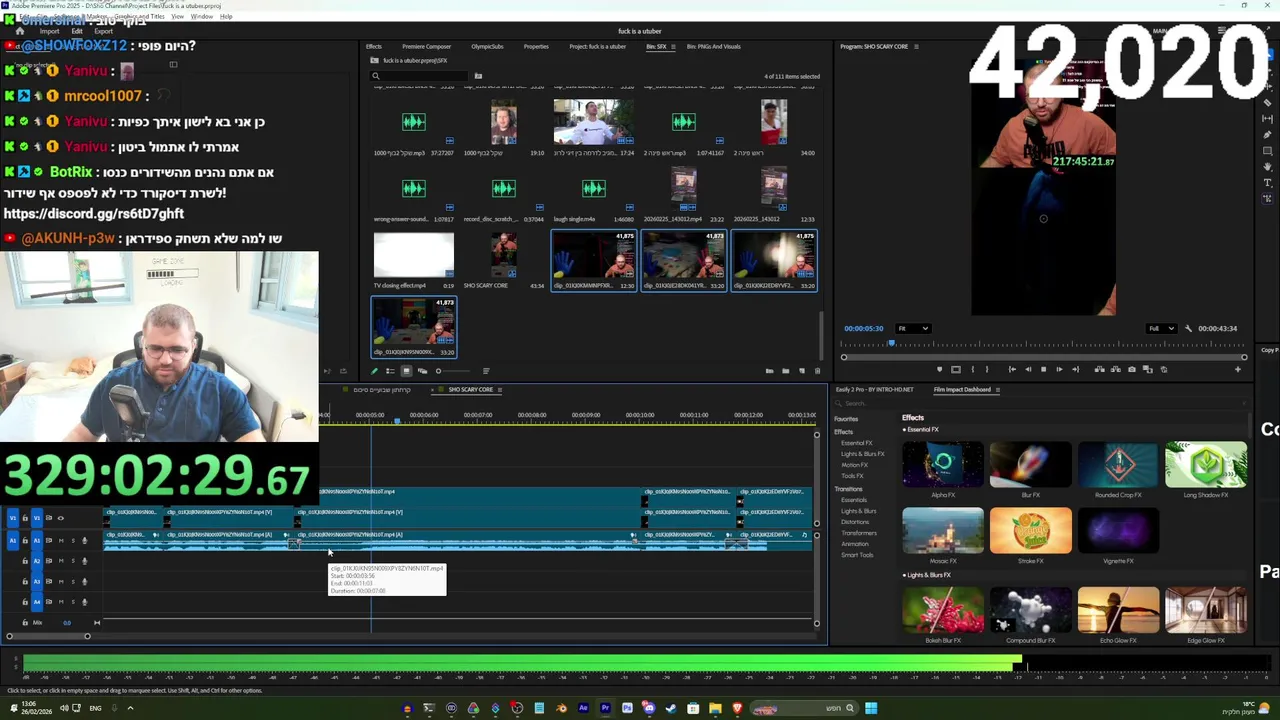Open Photoshop icon on Windows taskbar
The height and width of the screenshot is (720, 1280).
pos(627,708)
